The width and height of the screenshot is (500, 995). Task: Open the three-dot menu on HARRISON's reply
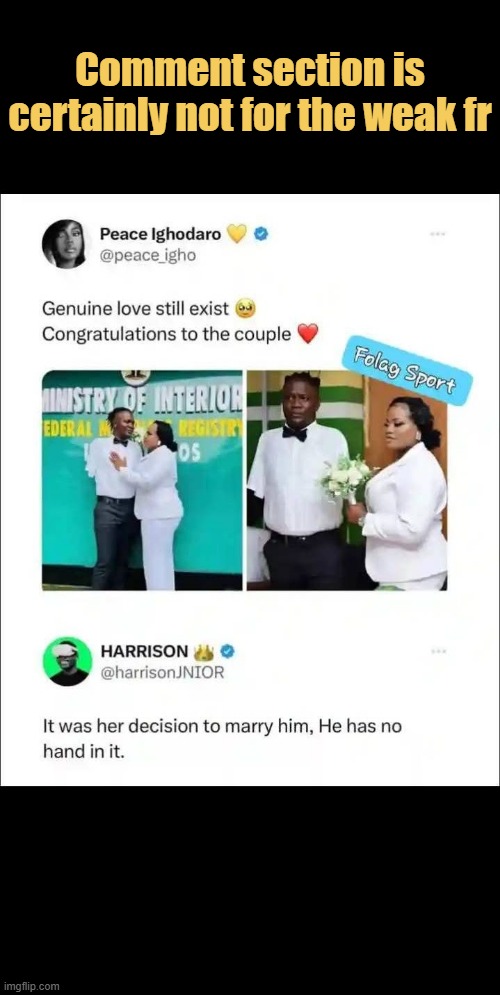(438, 651)
